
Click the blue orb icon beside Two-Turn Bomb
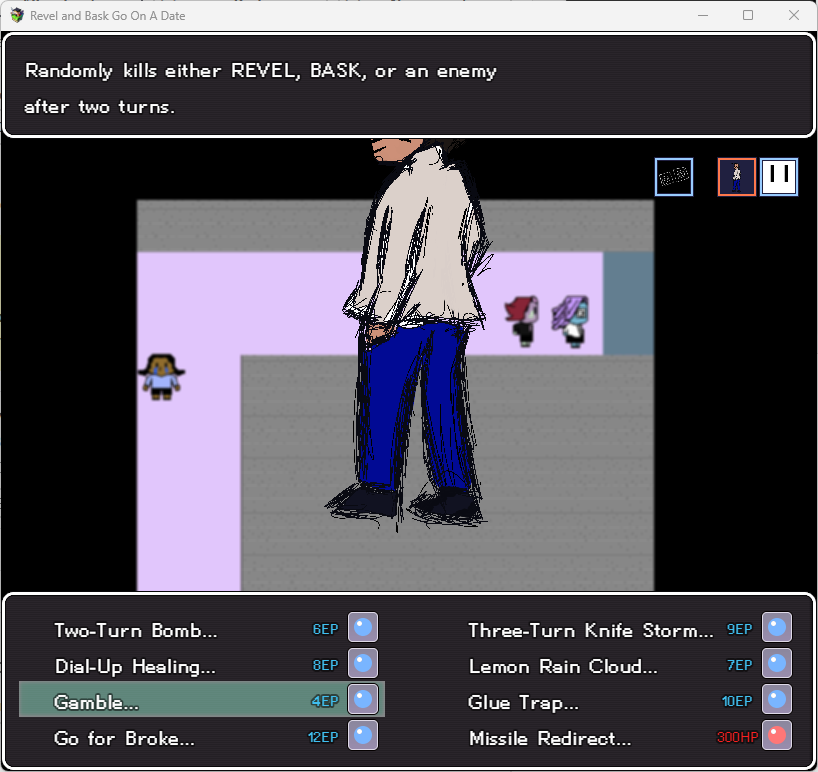click(363, 628)
